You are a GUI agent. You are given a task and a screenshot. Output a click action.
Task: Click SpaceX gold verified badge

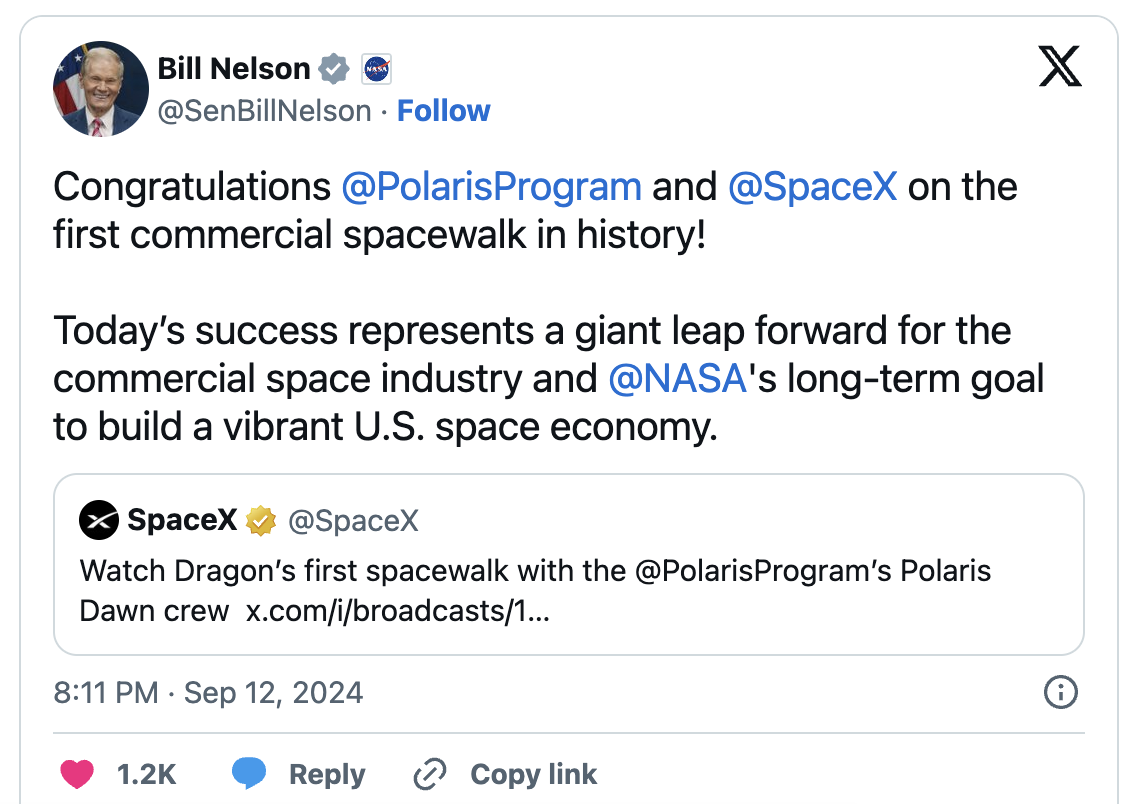[x=261, y=520]
